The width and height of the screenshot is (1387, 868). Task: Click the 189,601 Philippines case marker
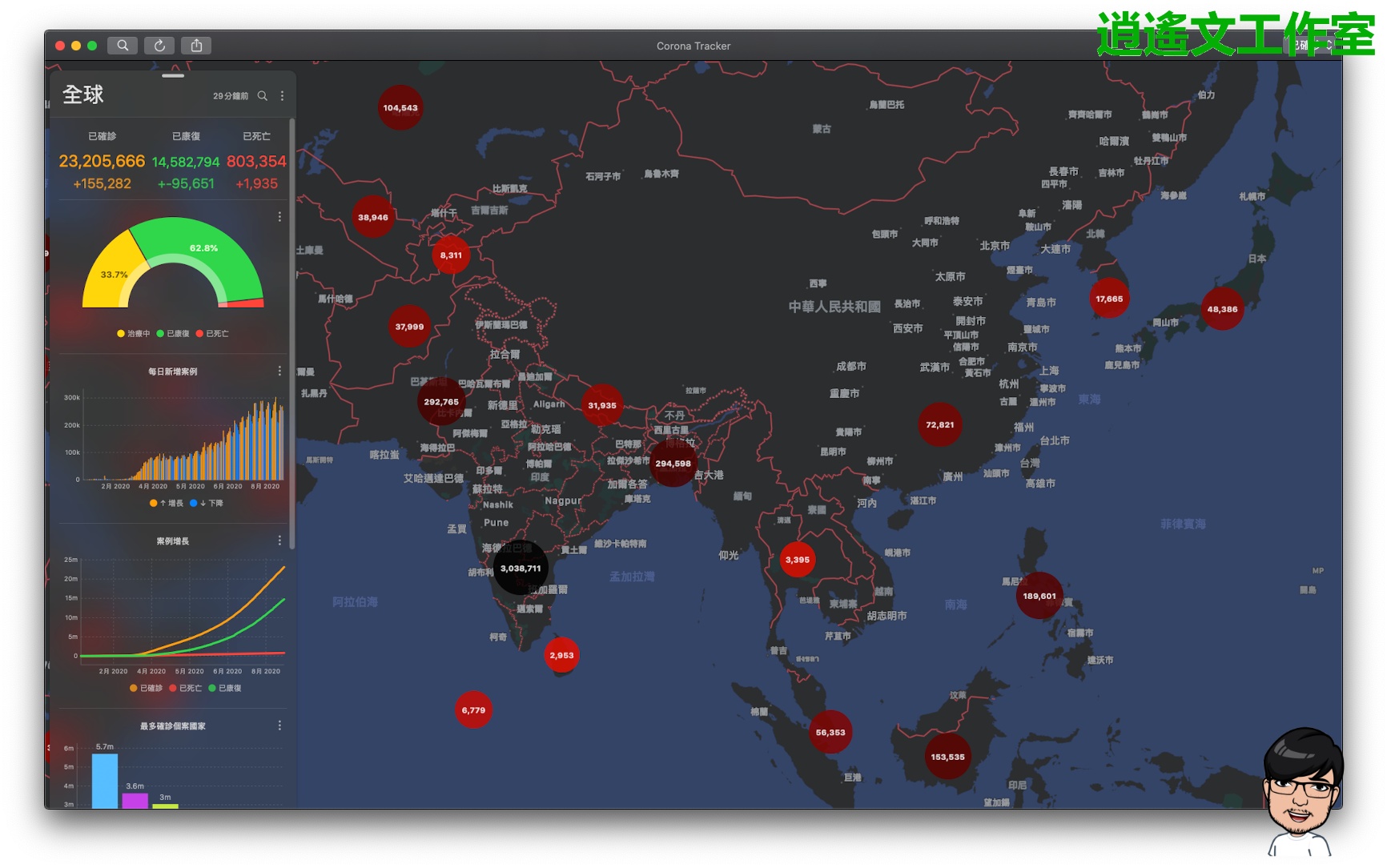[x=1039, y=596]
